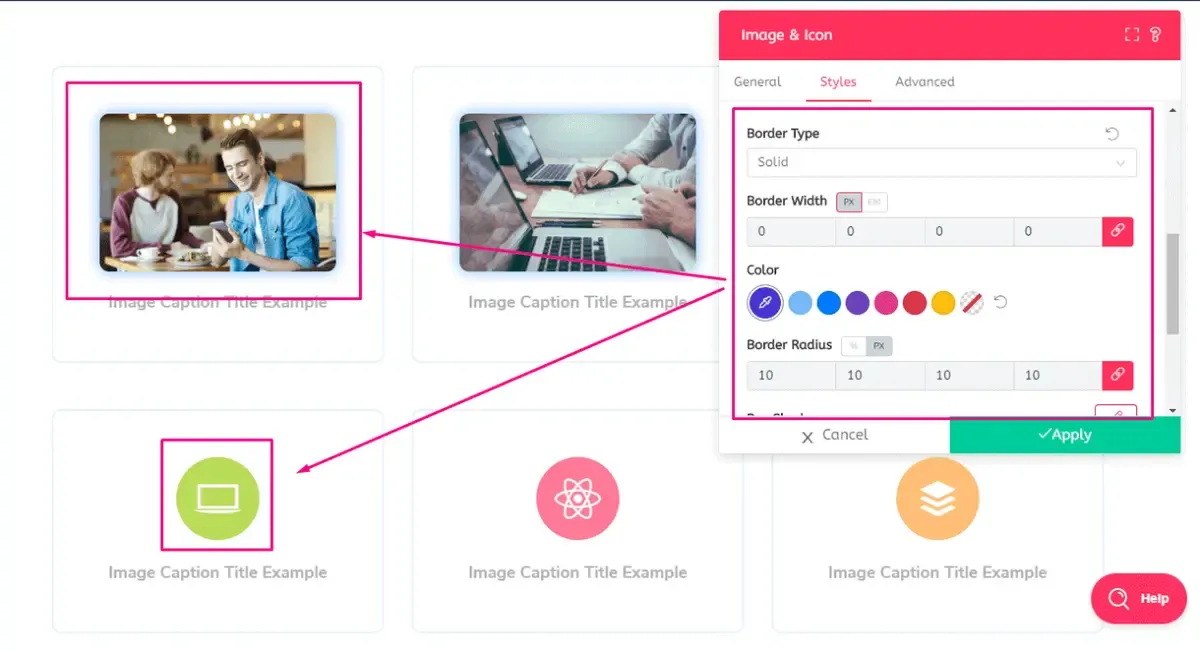Open the help question mark icon in header
This screenshot has height=651, width=1200.
click(1156, 35)
